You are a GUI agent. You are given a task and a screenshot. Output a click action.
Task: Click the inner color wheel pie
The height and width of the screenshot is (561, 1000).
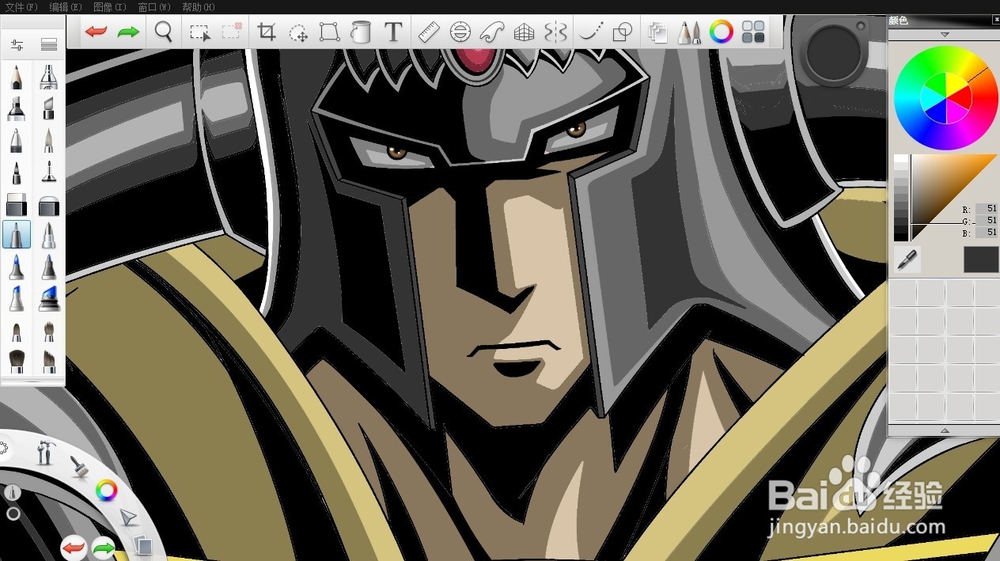(x=946, y=98)
